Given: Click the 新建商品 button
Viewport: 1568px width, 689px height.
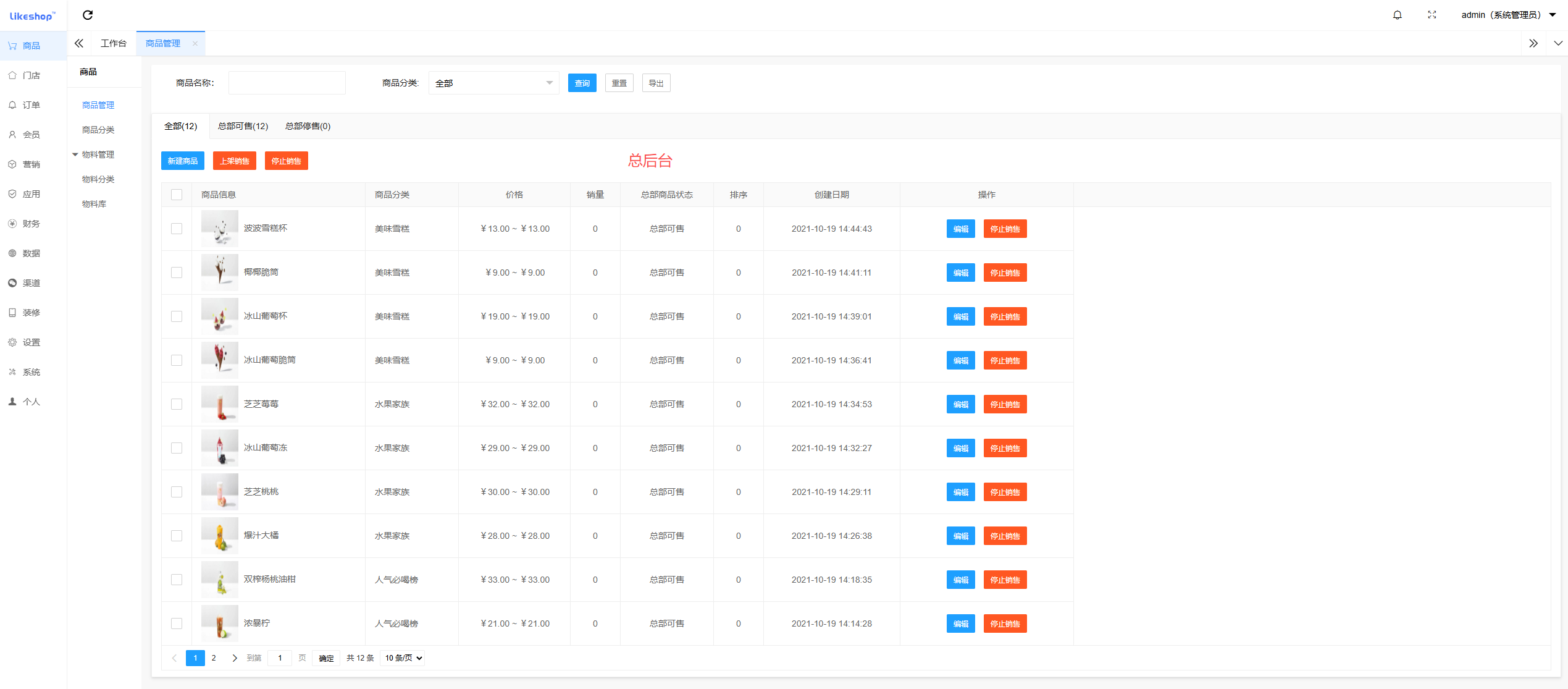Looking at the screenshot, I should [183, 161].
